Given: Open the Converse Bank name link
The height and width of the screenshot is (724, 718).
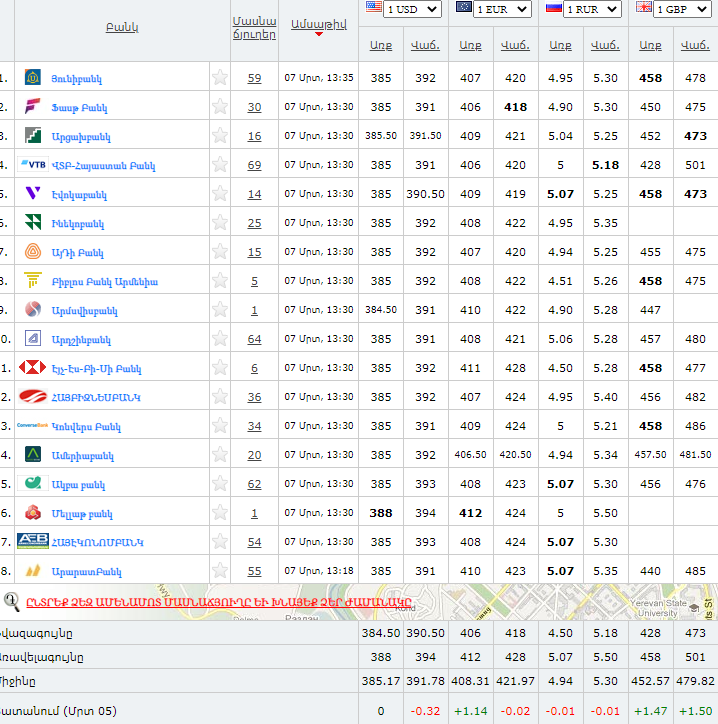Looking at the screenshot, I should pyautogui.click(x=86, y=426).
